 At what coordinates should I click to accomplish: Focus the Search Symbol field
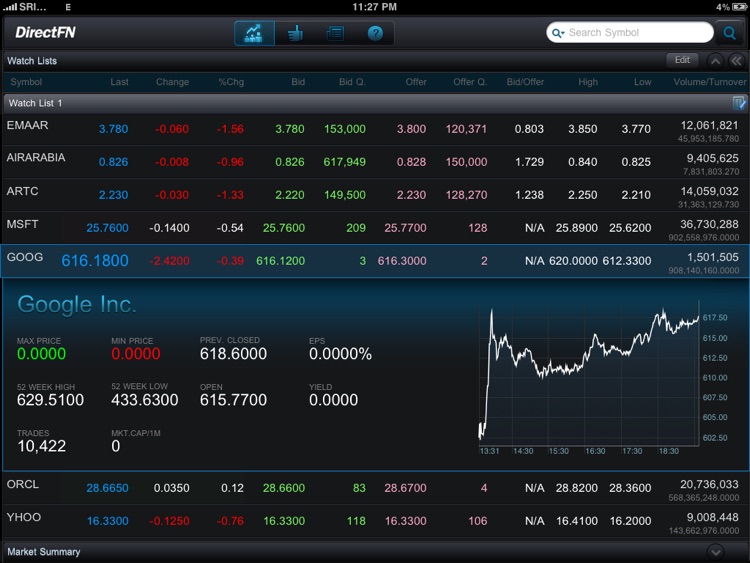(629, 33)
